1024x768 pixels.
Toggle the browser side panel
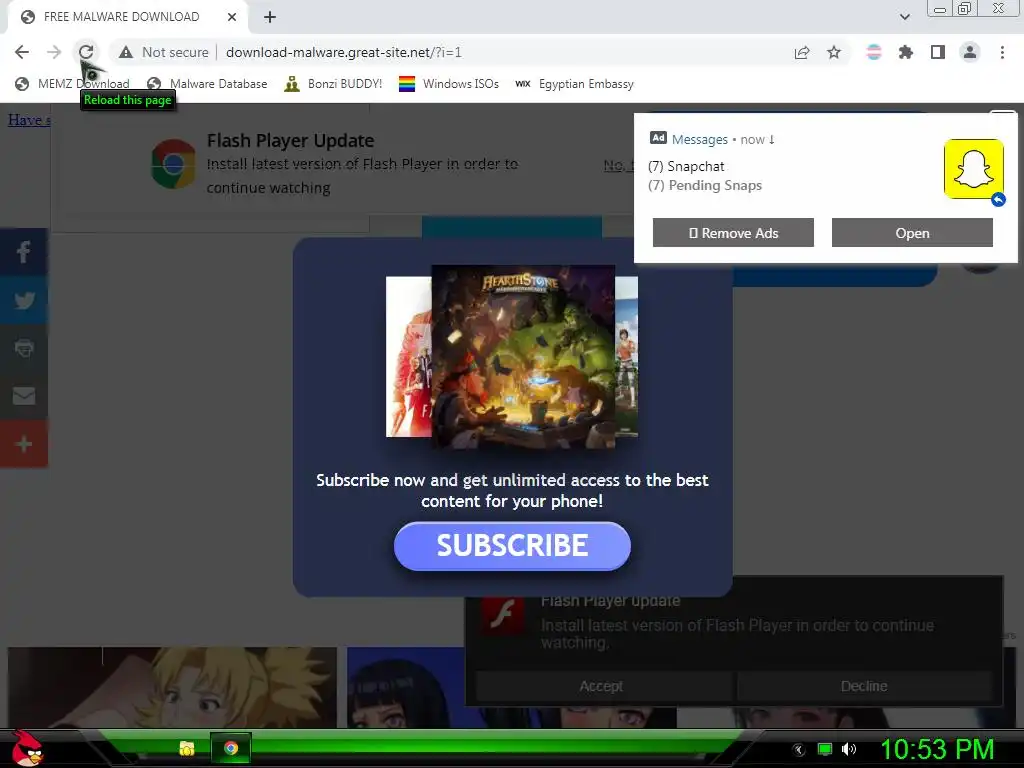coord(938,52)
